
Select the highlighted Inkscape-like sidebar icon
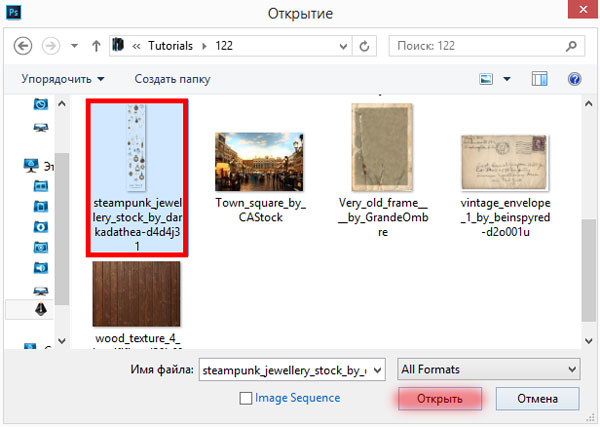(41, 309)
